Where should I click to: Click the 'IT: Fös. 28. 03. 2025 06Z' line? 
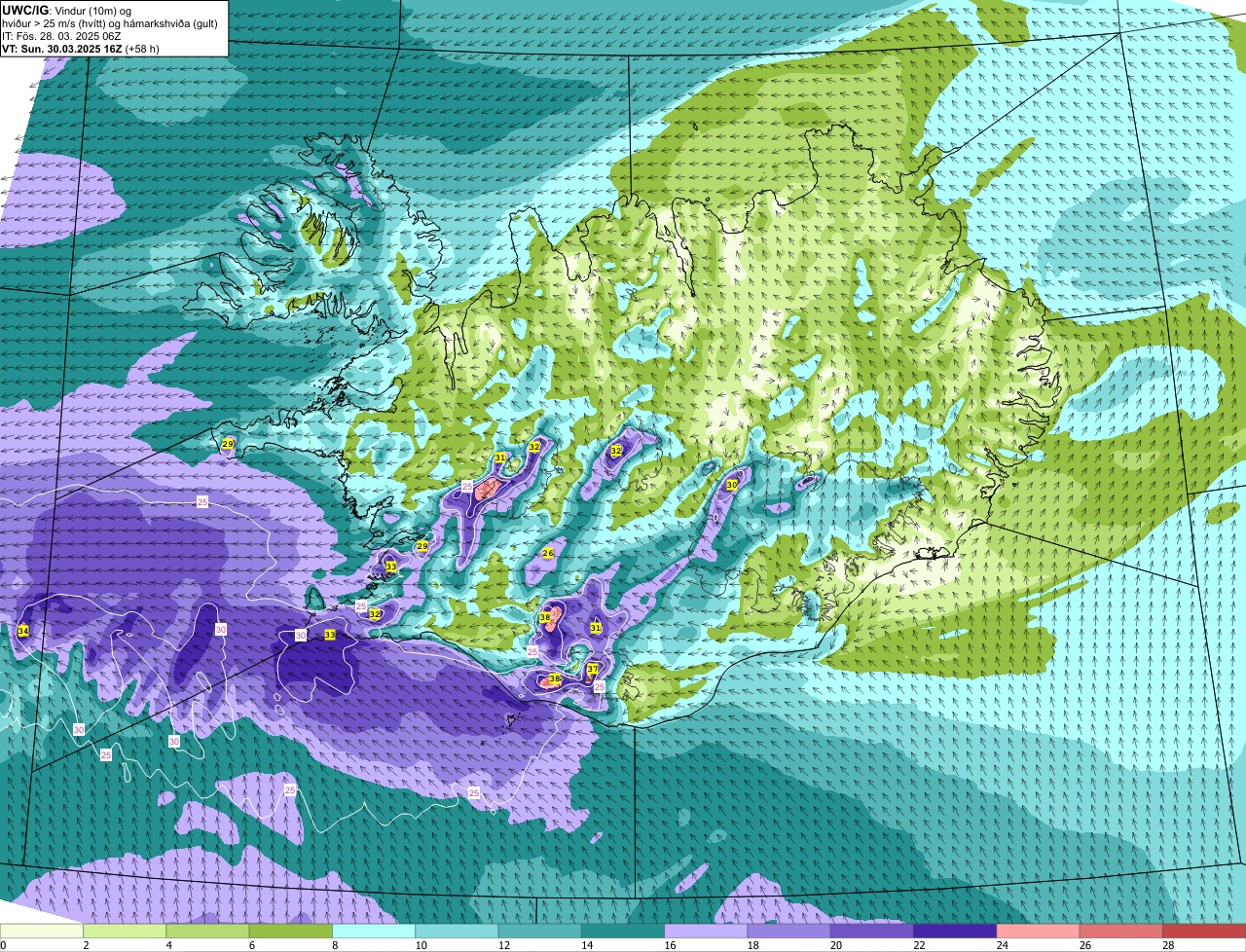(x=61, y=36)
